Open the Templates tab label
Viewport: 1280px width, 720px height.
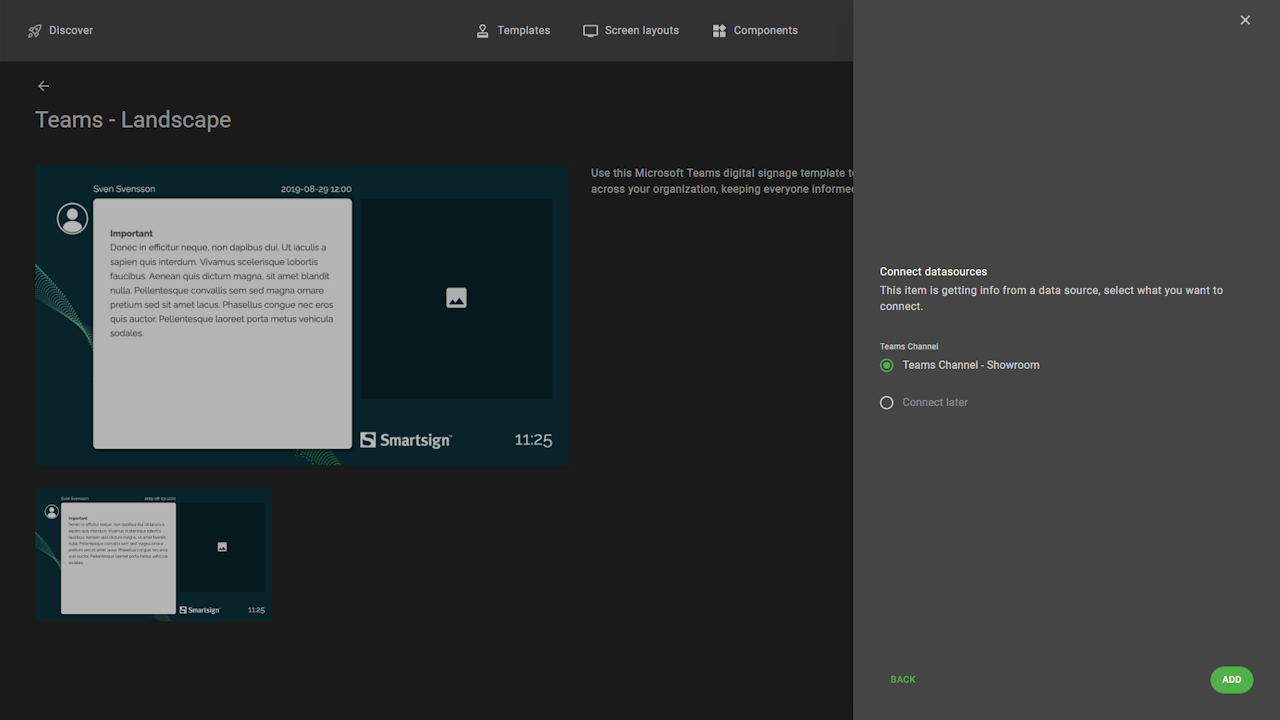coord(524,31)
